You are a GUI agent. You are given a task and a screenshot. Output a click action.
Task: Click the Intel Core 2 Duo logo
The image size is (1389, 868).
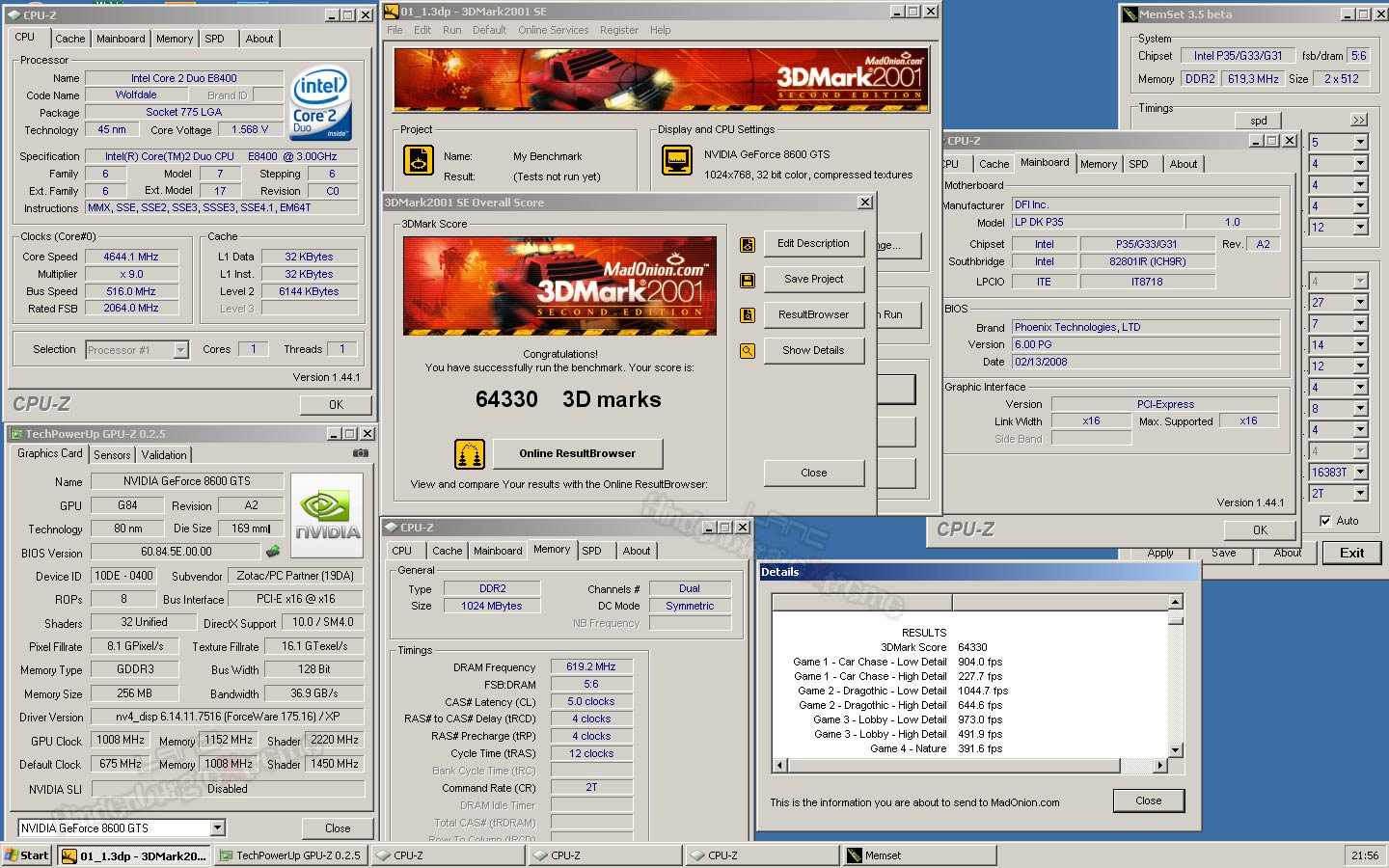click(x=321, y=103)
